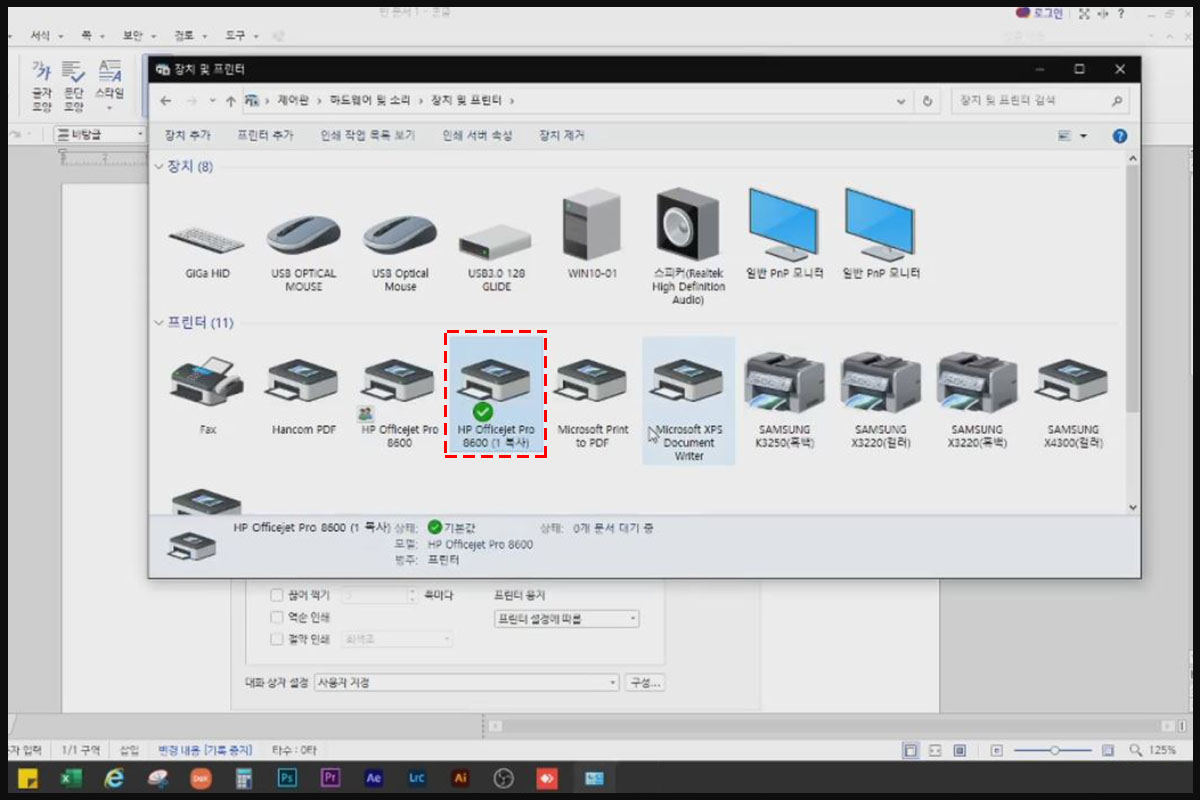Select SAMSUNG X4300(컬러) printer
Screen dimensions: 1200x800
tap(1073, 403)
